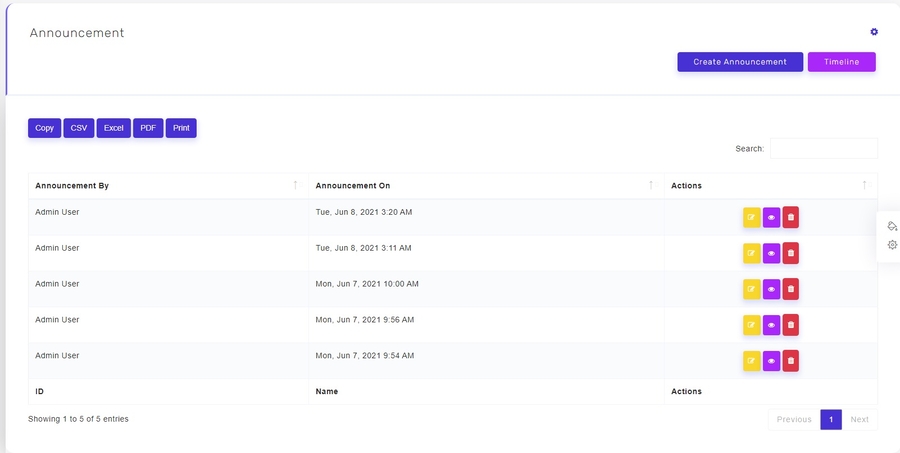Export the table as CSV

tap(79, 128)
